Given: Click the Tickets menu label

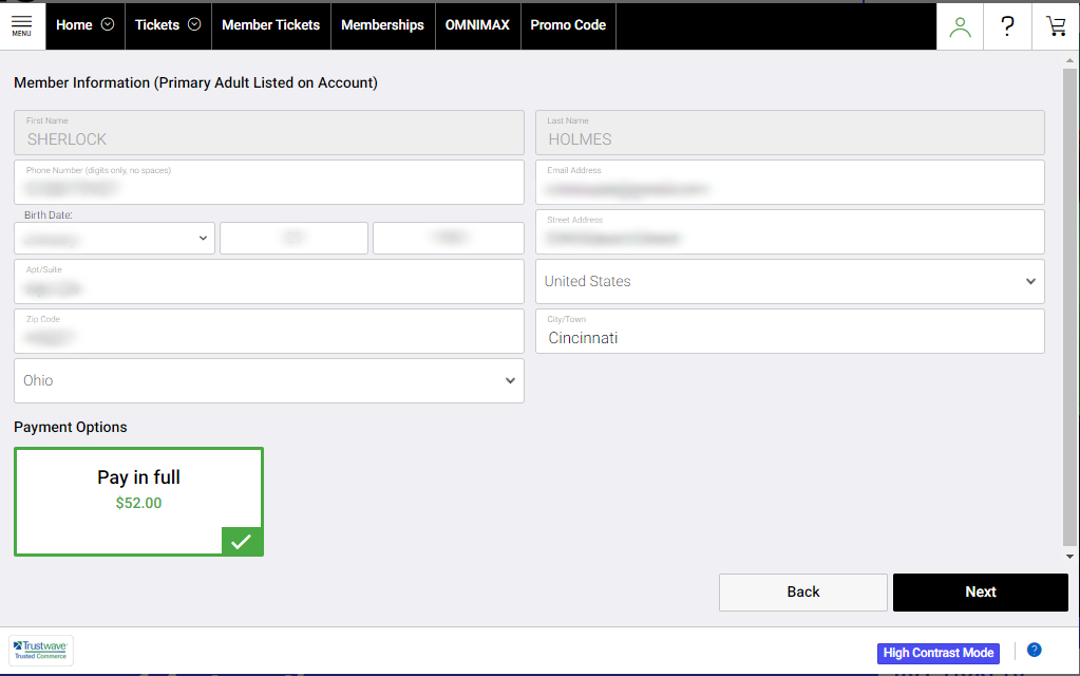Looking at the screenshot, I should click(x=157, y=25).
